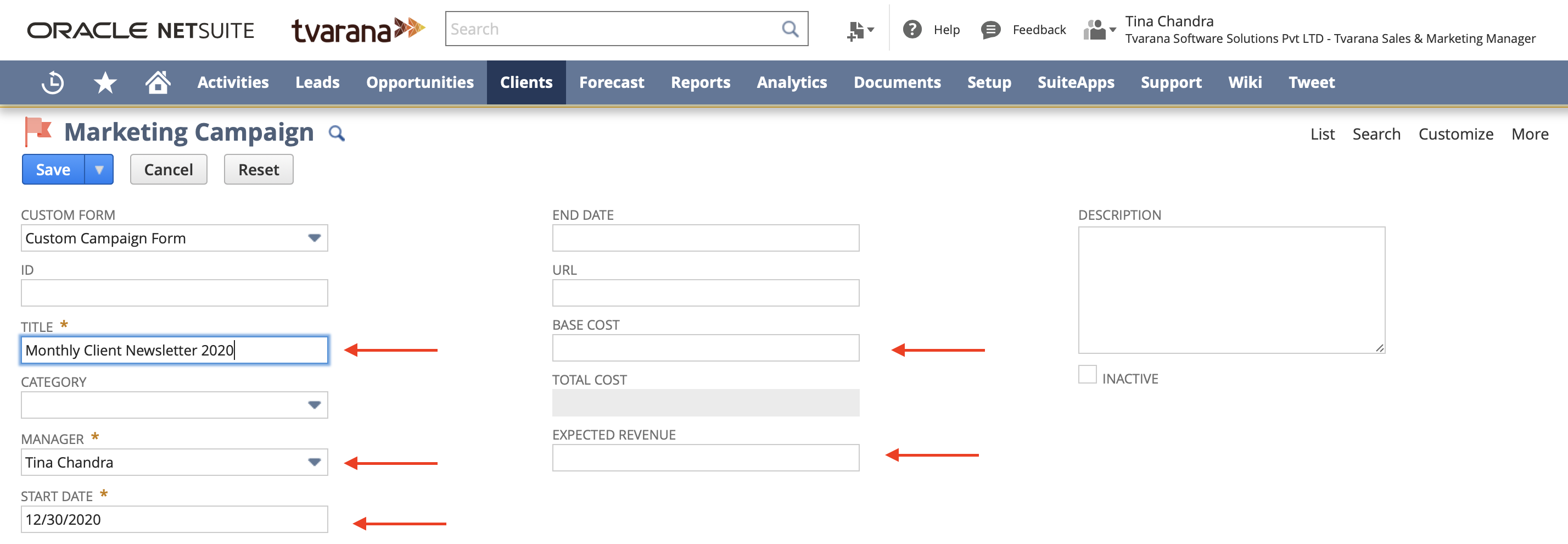Open the Tweet menu

click(1312, 82)
